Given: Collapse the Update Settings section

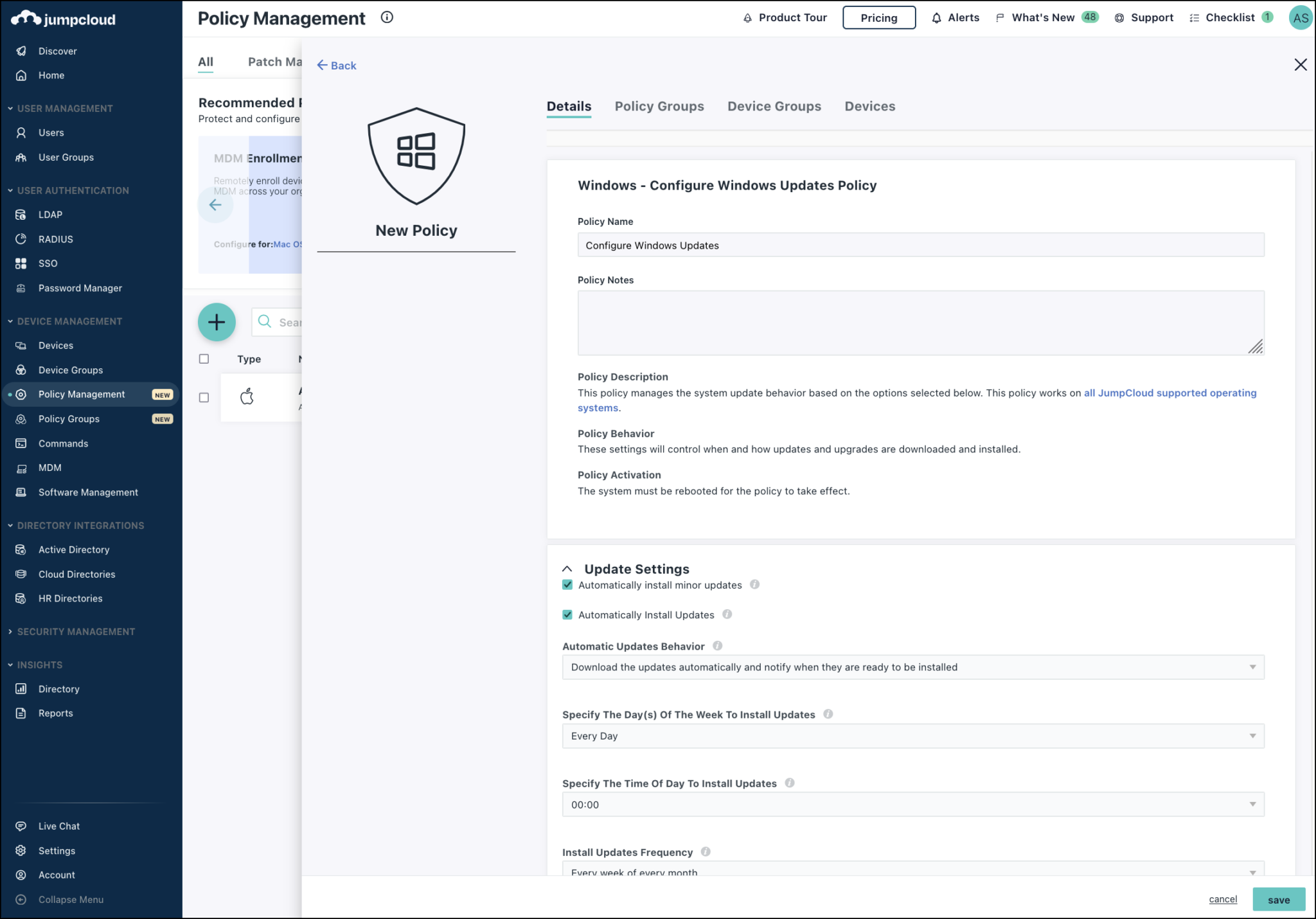Looking at the screenshot, I should [x=567, y=569].
